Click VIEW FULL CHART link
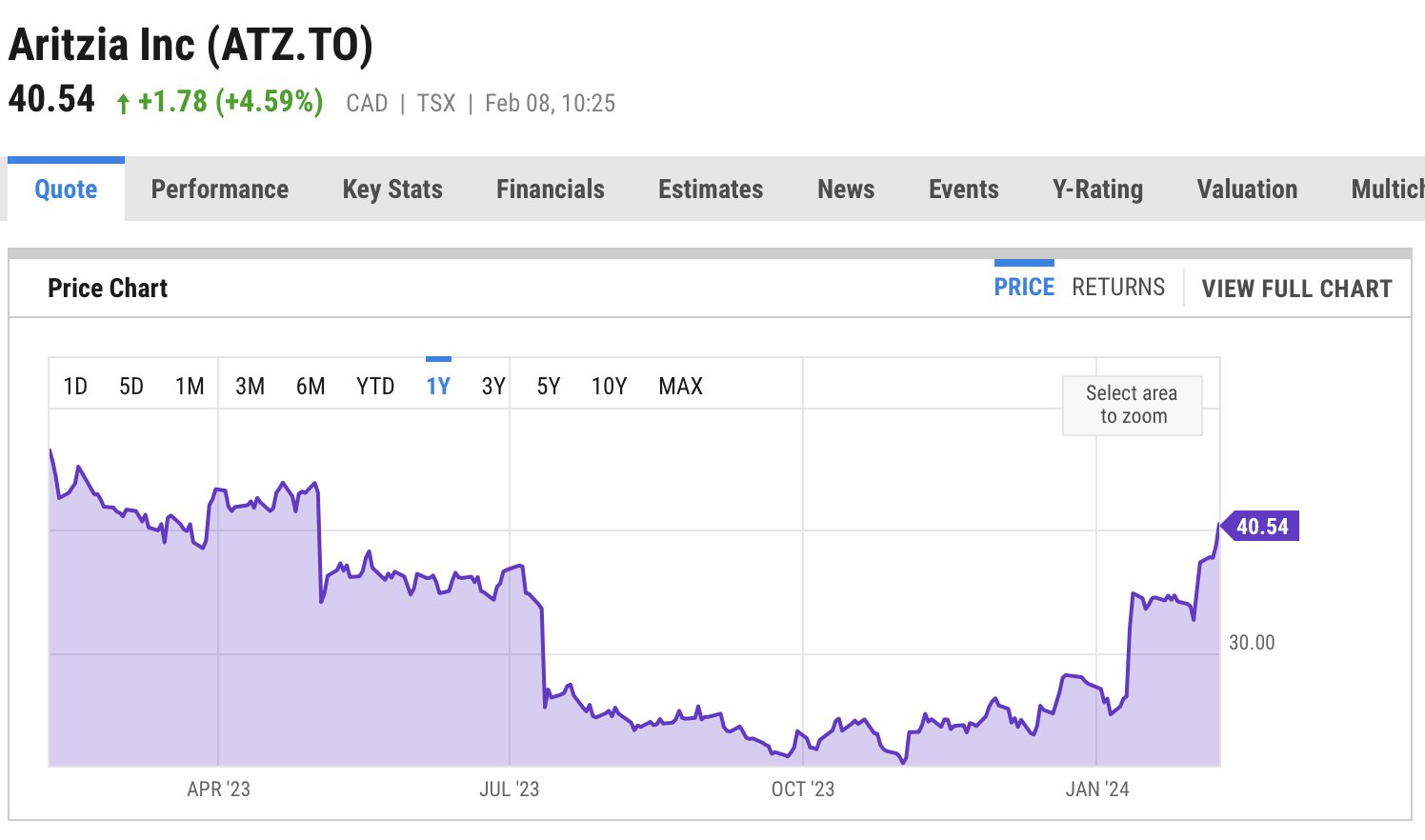The height and width of the screenshot is (840, 1425). (1296, 289)
